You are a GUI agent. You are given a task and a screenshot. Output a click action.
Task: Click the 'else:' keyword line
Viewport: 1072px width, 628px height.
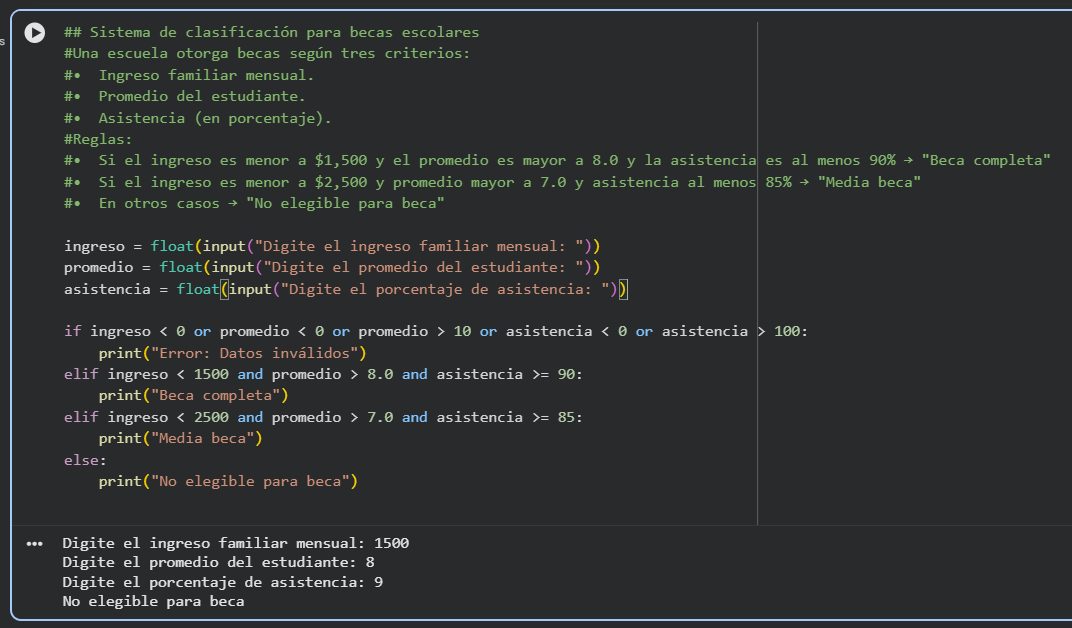pos(85,460)
